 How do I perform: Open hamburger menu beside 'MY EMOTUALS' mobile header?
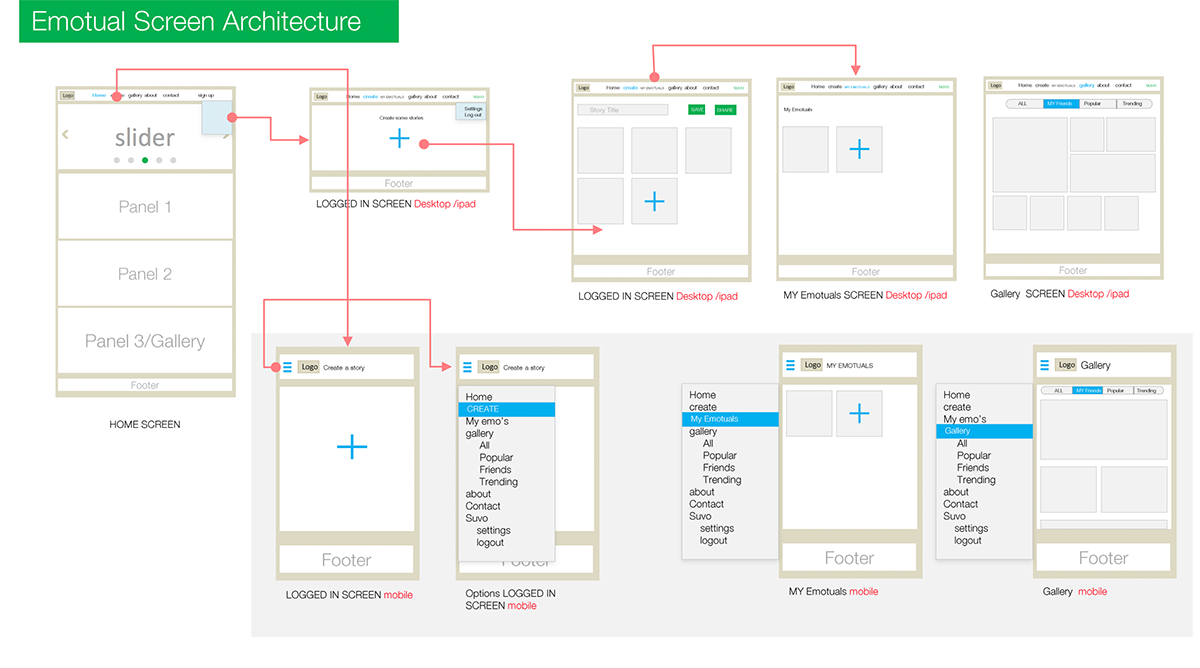coord(791,365)
